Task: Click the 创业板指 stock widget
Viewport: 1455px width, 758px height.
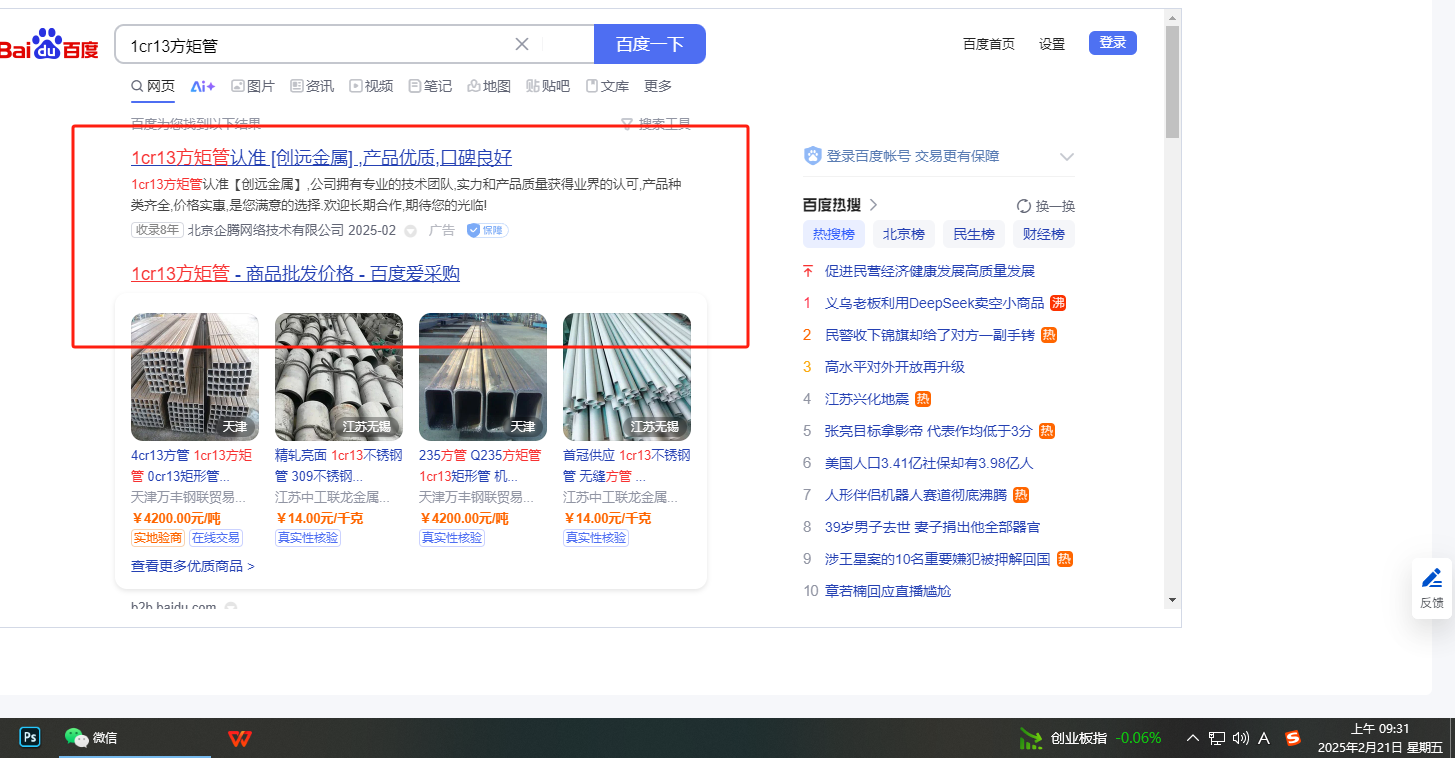Action: (x=1090, y=738)
